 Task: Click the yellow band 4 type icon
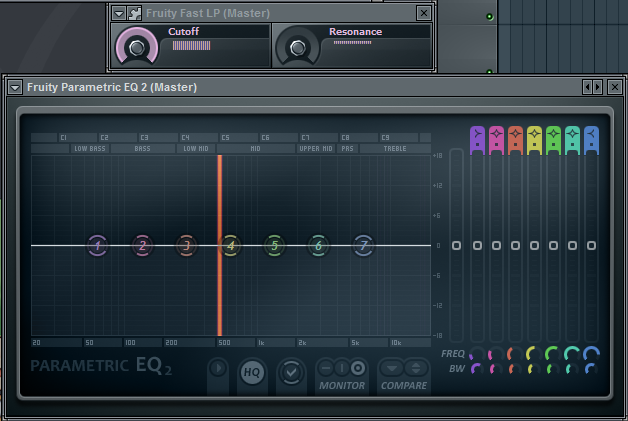534,138
